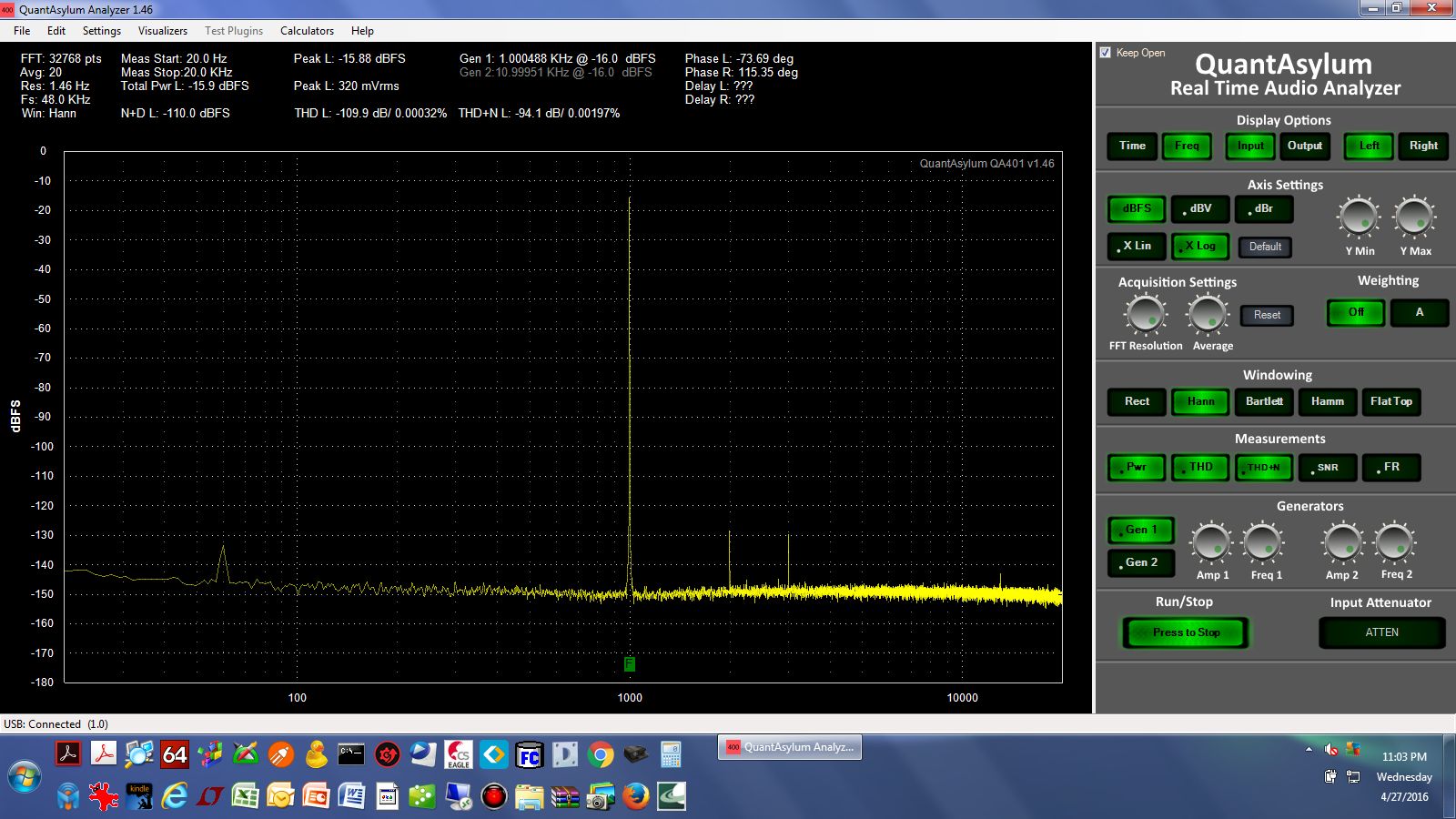Click Reset in Acquisition Settings
The height and width of the screenshot is (819, 1456).
coord(1267,315)
